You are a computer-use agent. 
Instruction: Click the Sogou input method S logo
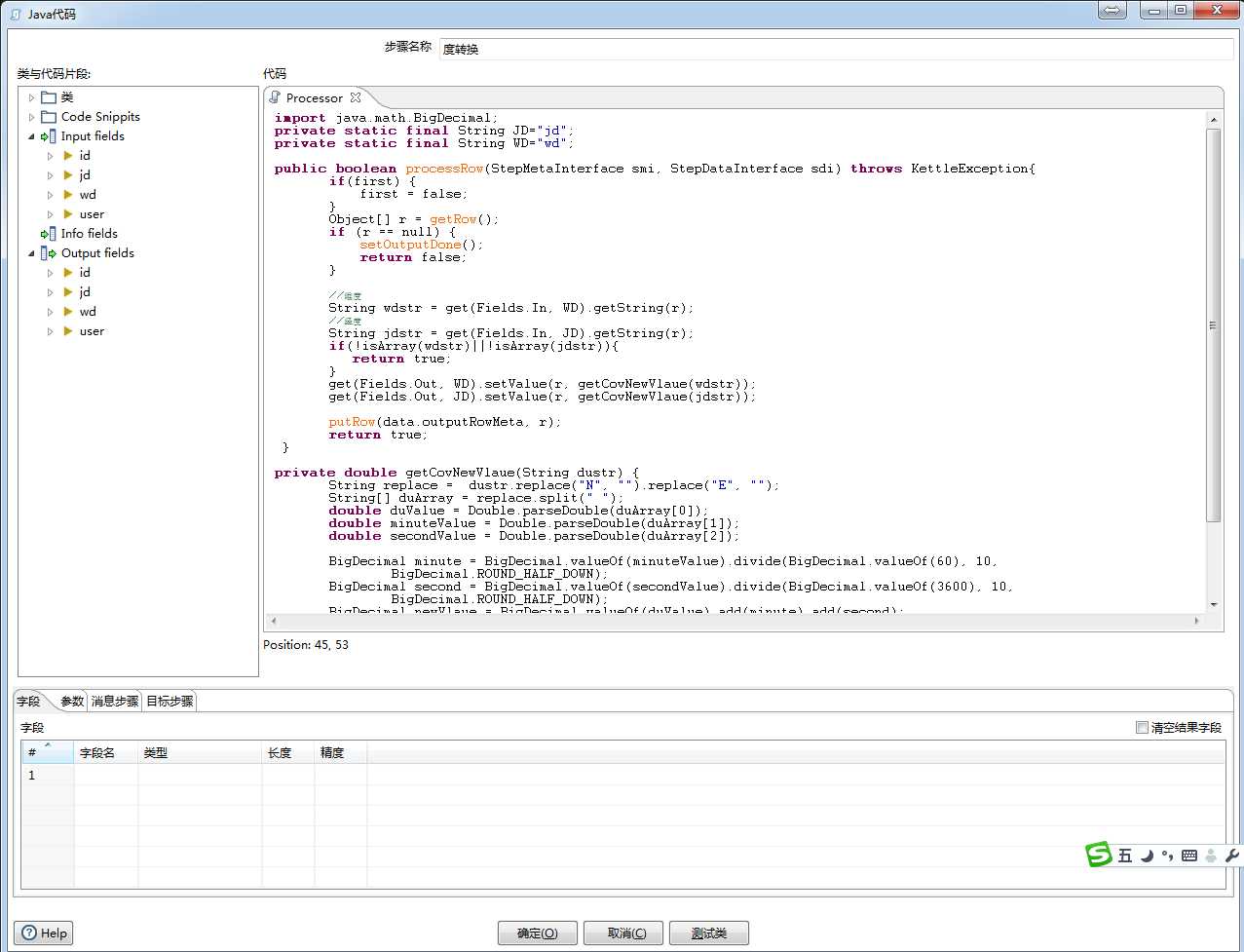(x=1099, y=855)
